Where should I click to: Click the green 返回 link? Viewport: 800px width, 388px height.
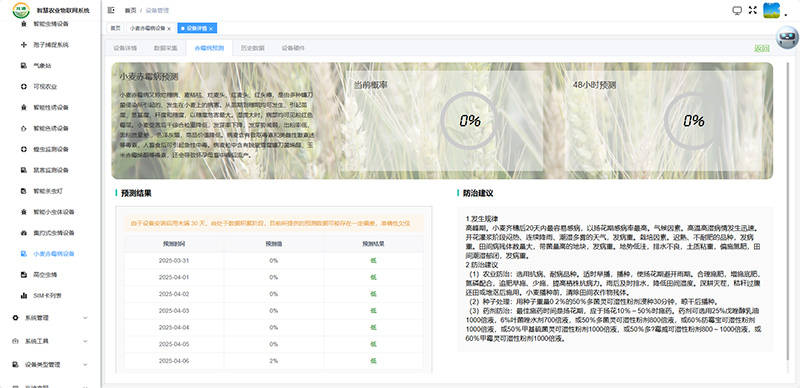(x=762, y=48)
